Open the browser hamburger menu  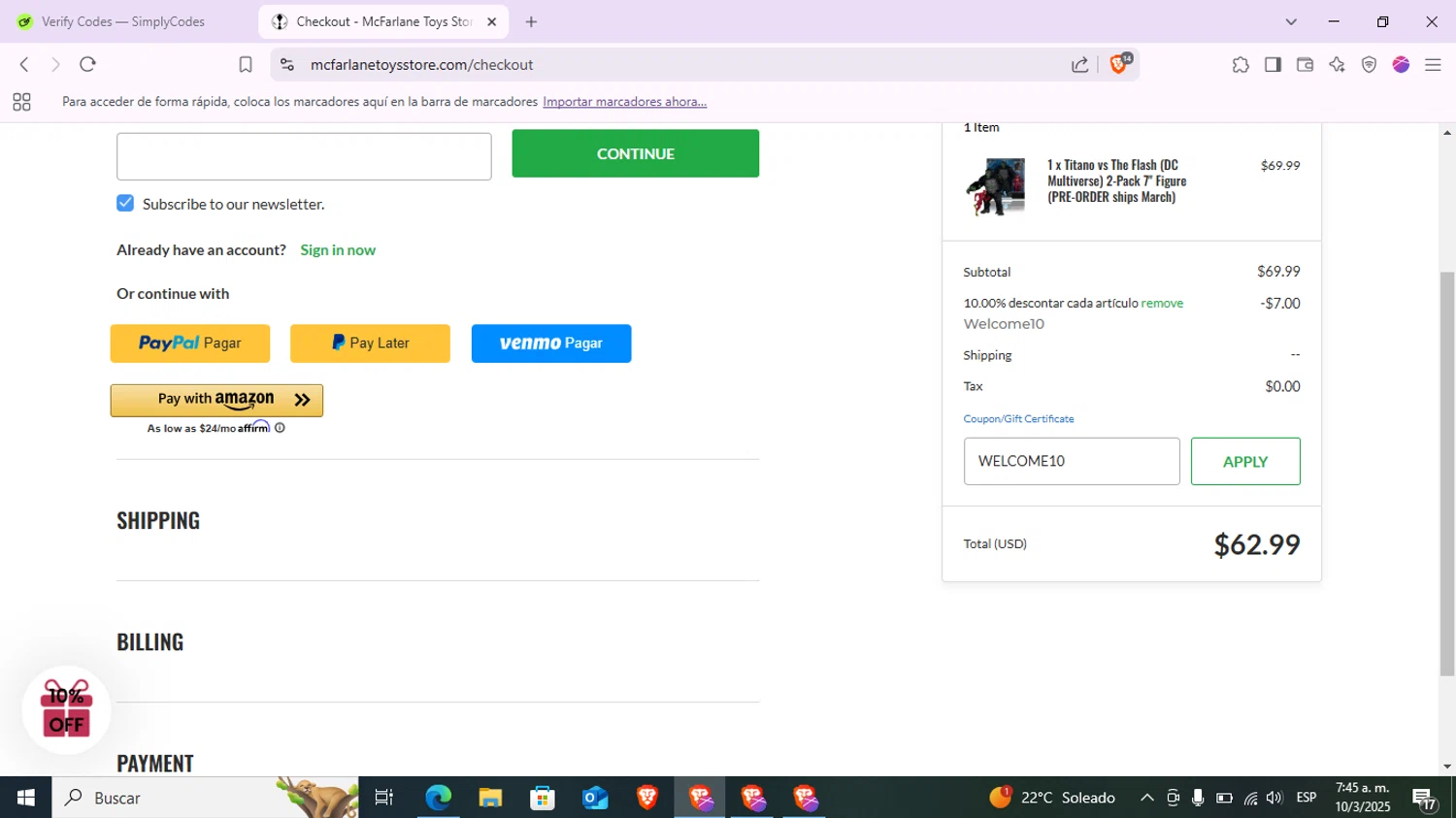tap(1433, 64)
